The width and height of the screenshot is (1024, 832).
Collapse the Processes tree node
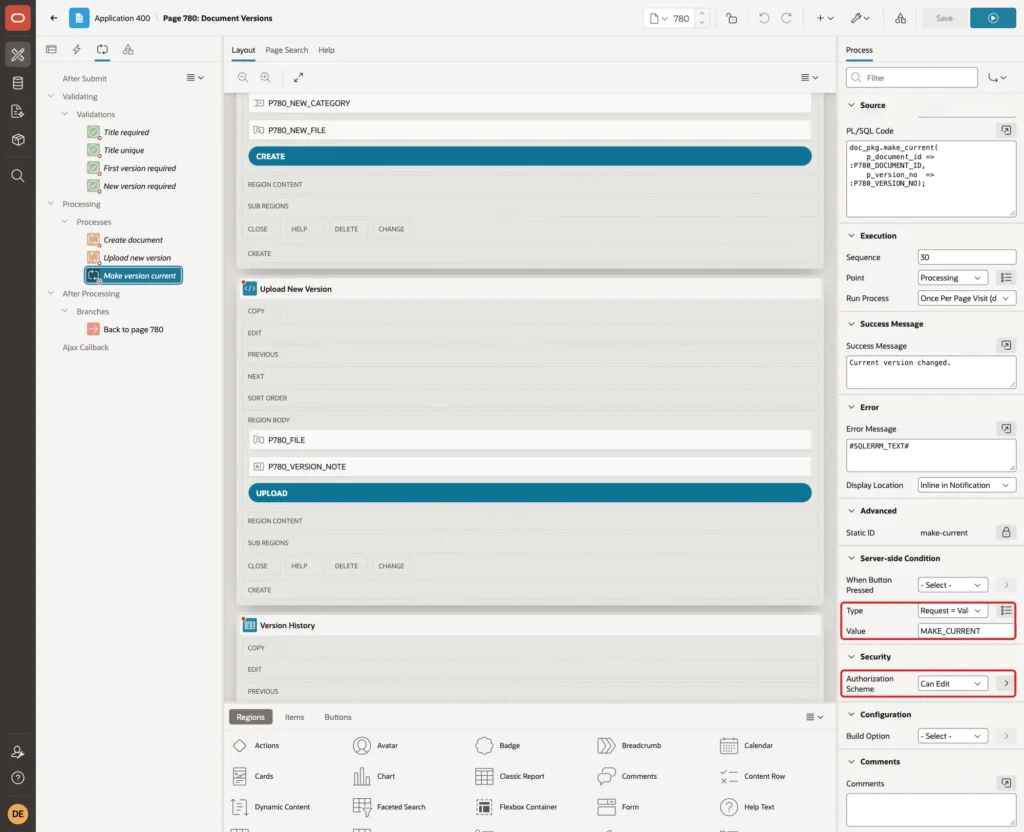65,222
